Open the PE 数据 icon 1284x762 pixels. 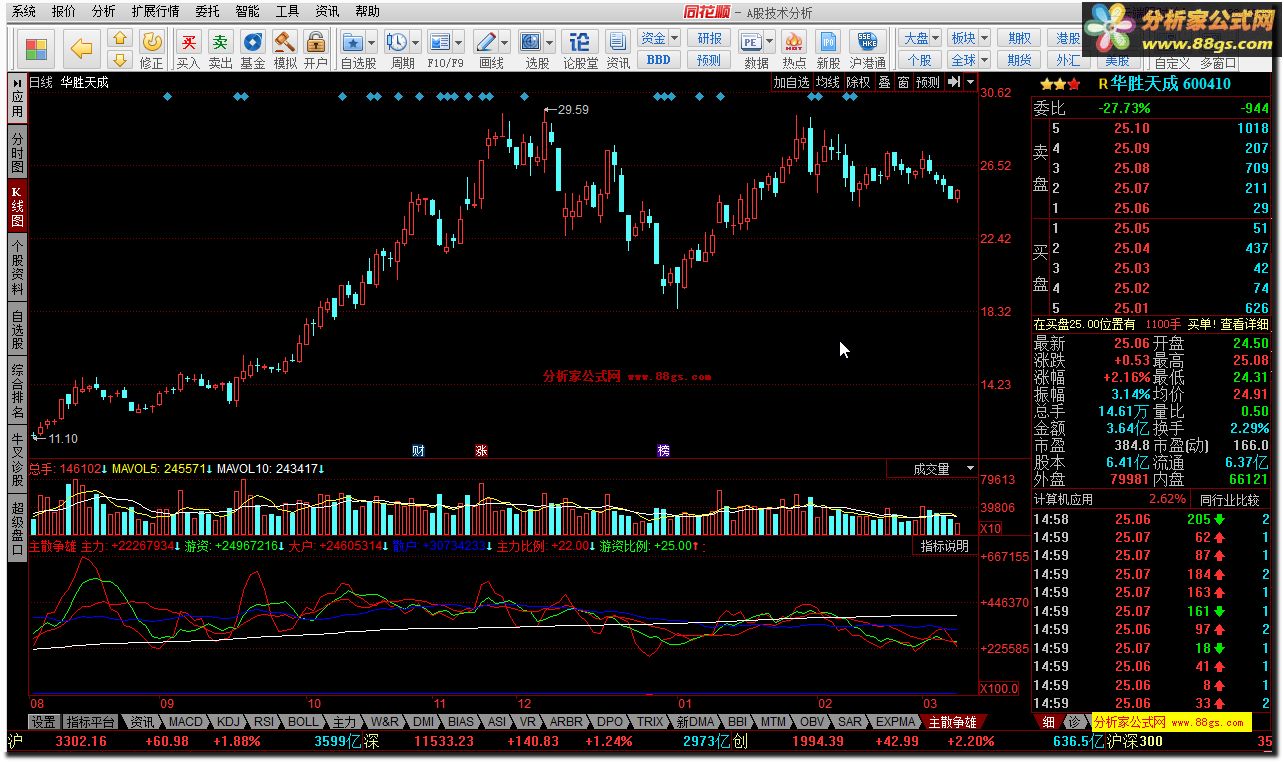pos(752,42)
